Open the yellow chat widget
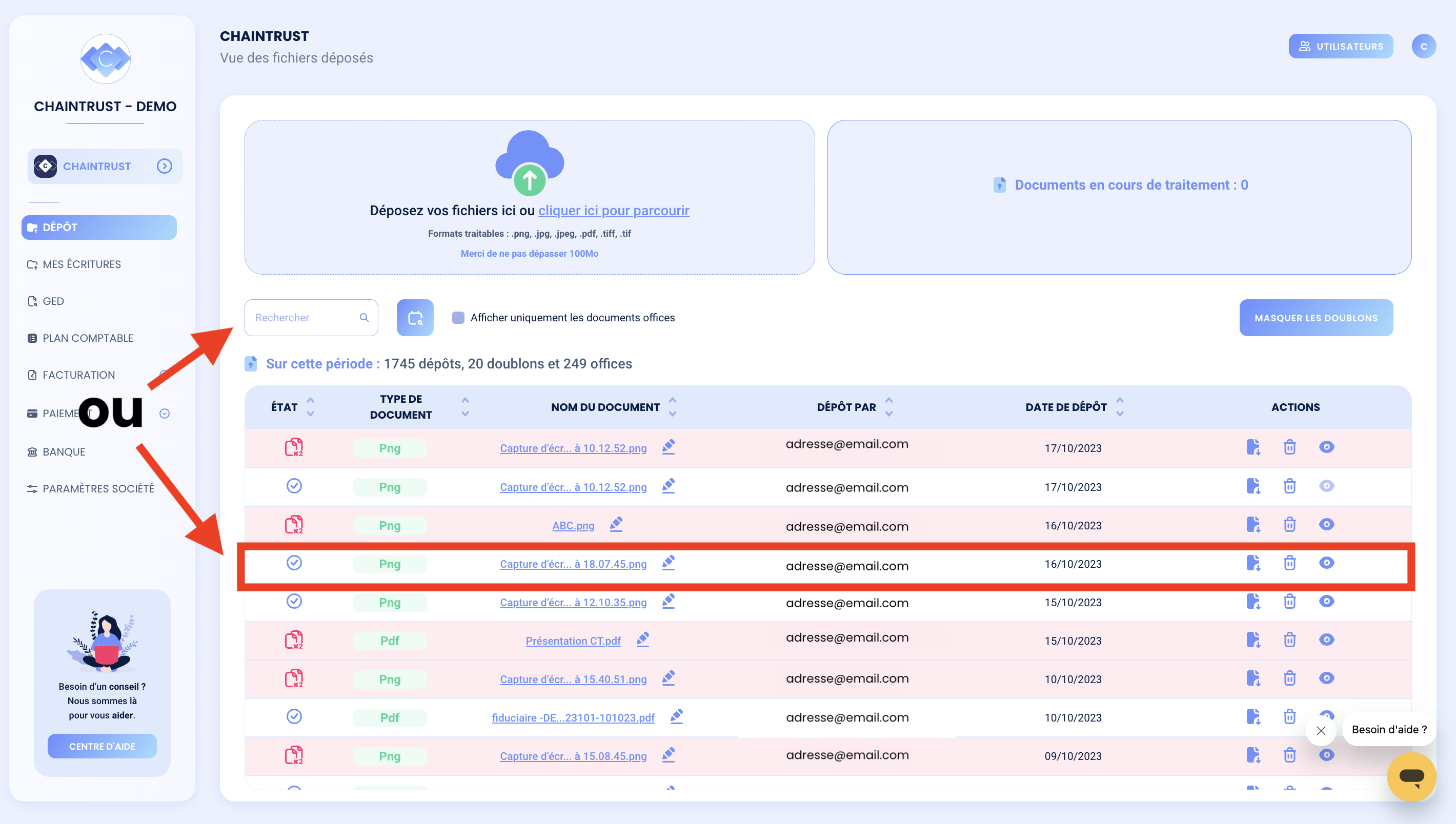This screenshot has width=1456, height=824. coord(1411,776)
